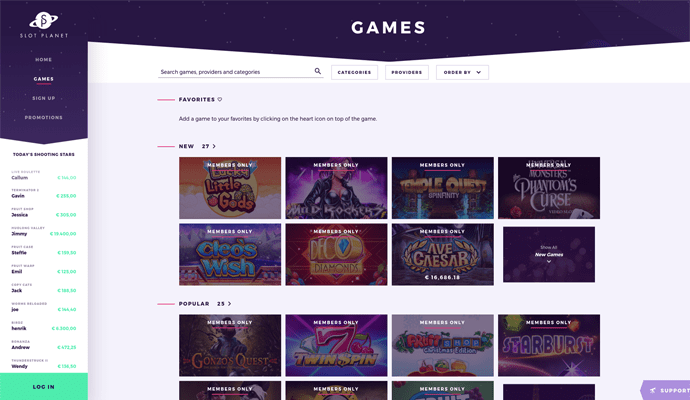Open the Ave Caesar game thumbnail
This screenshot has width=690, height=400.
443,254
